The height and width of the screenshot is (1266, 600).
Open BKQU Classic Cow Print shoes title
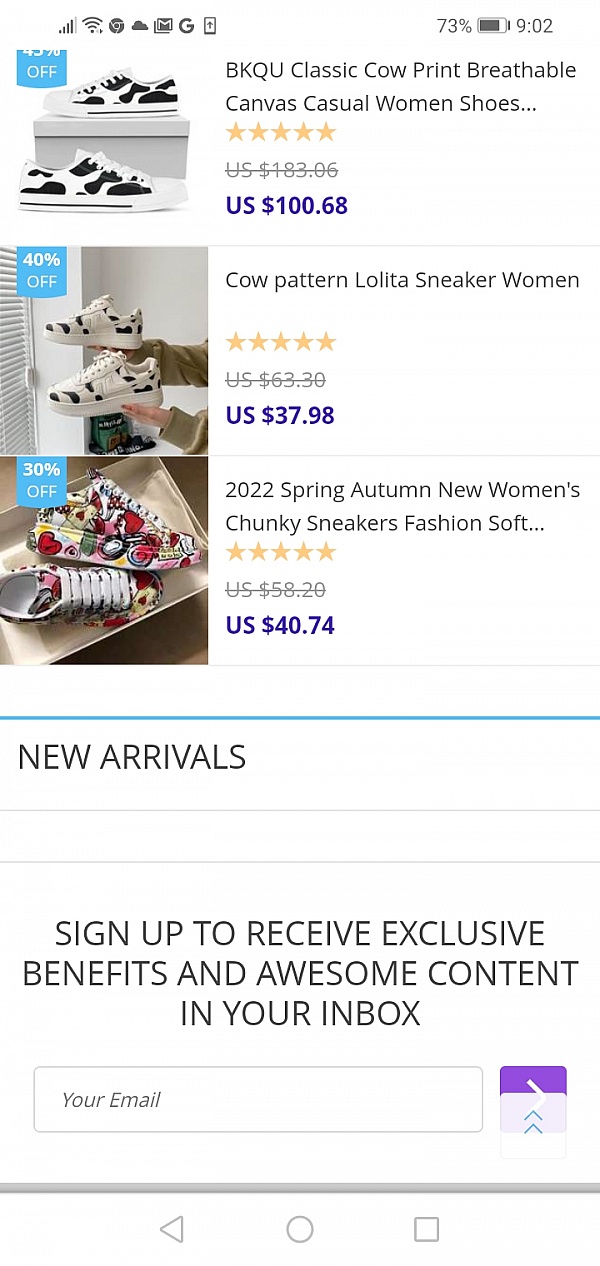tap(400, 87)
